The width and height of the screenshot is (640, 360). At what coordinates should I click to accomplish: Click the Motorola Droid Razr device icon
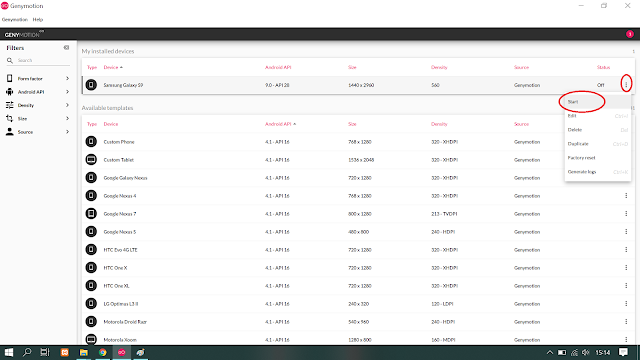(91, 321)
